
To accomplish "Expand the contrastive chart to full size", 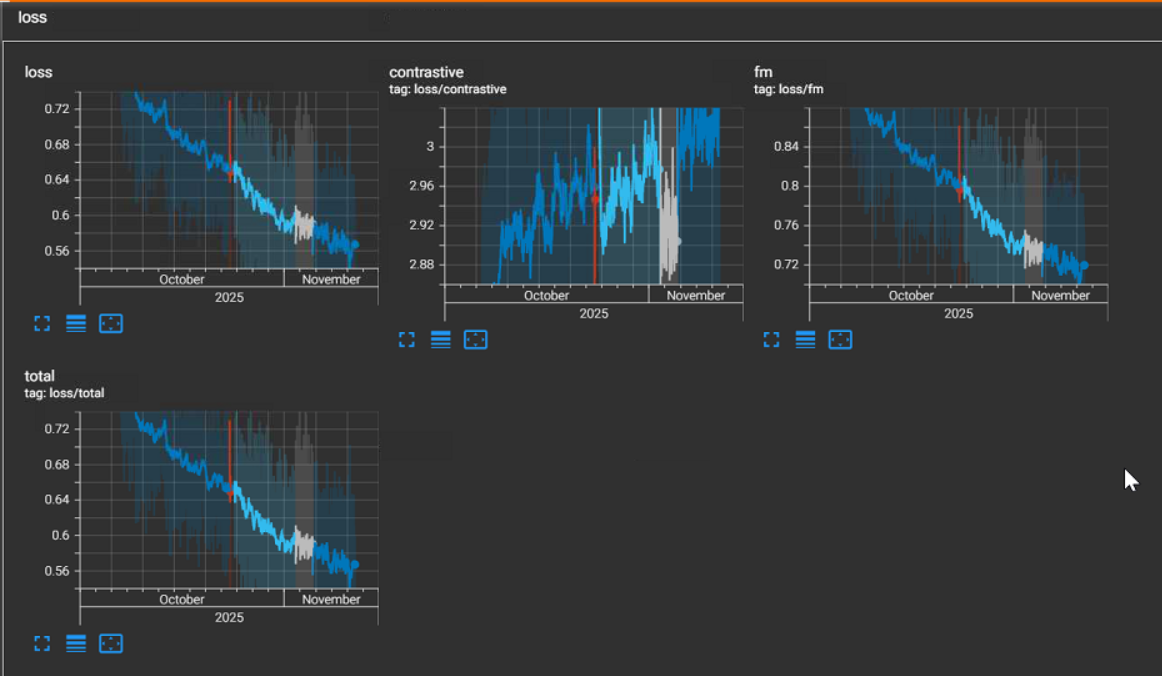I will [407, 340].
